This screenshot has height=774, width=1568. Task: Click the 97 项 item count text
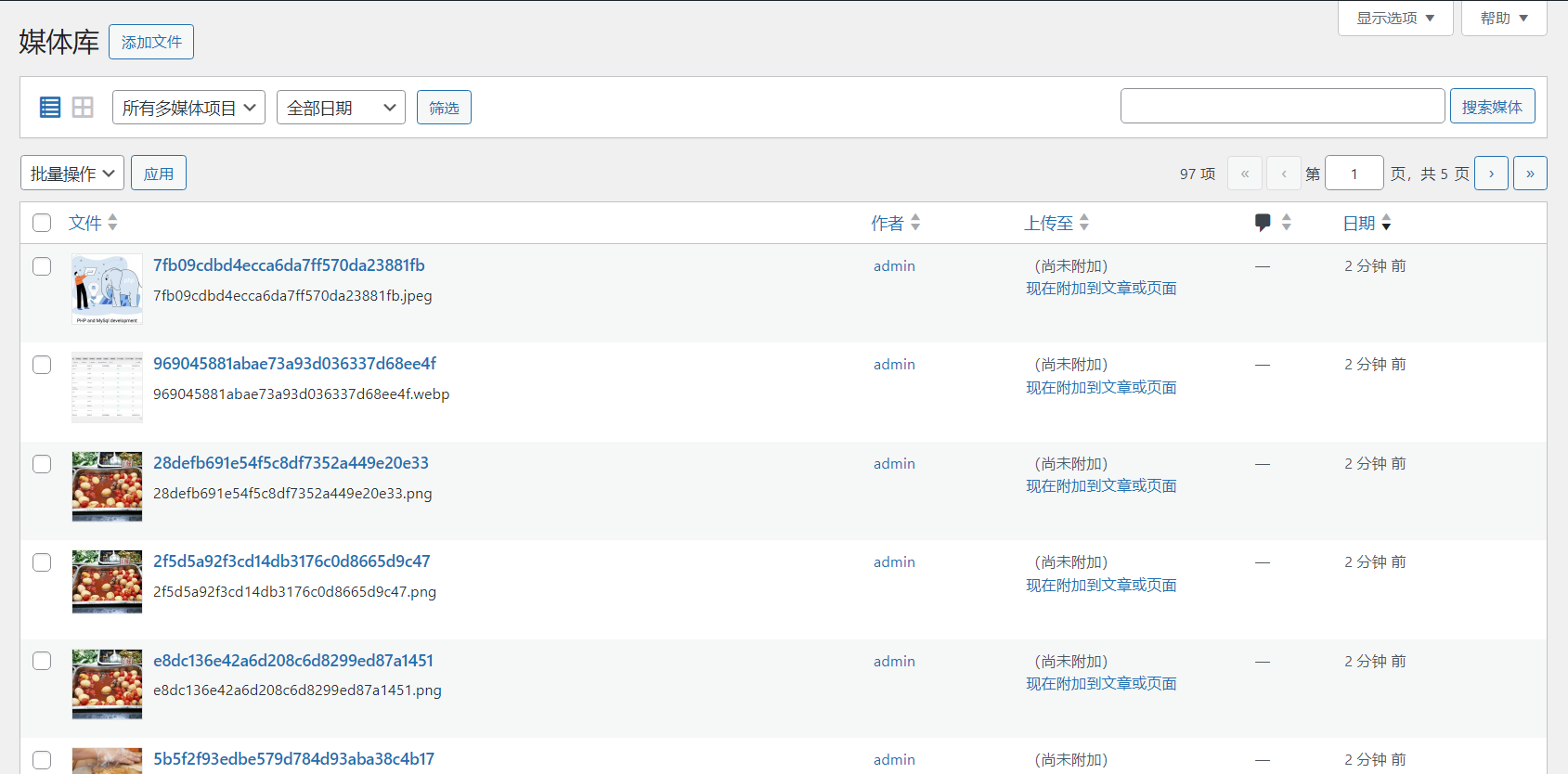click(1198, 174)
